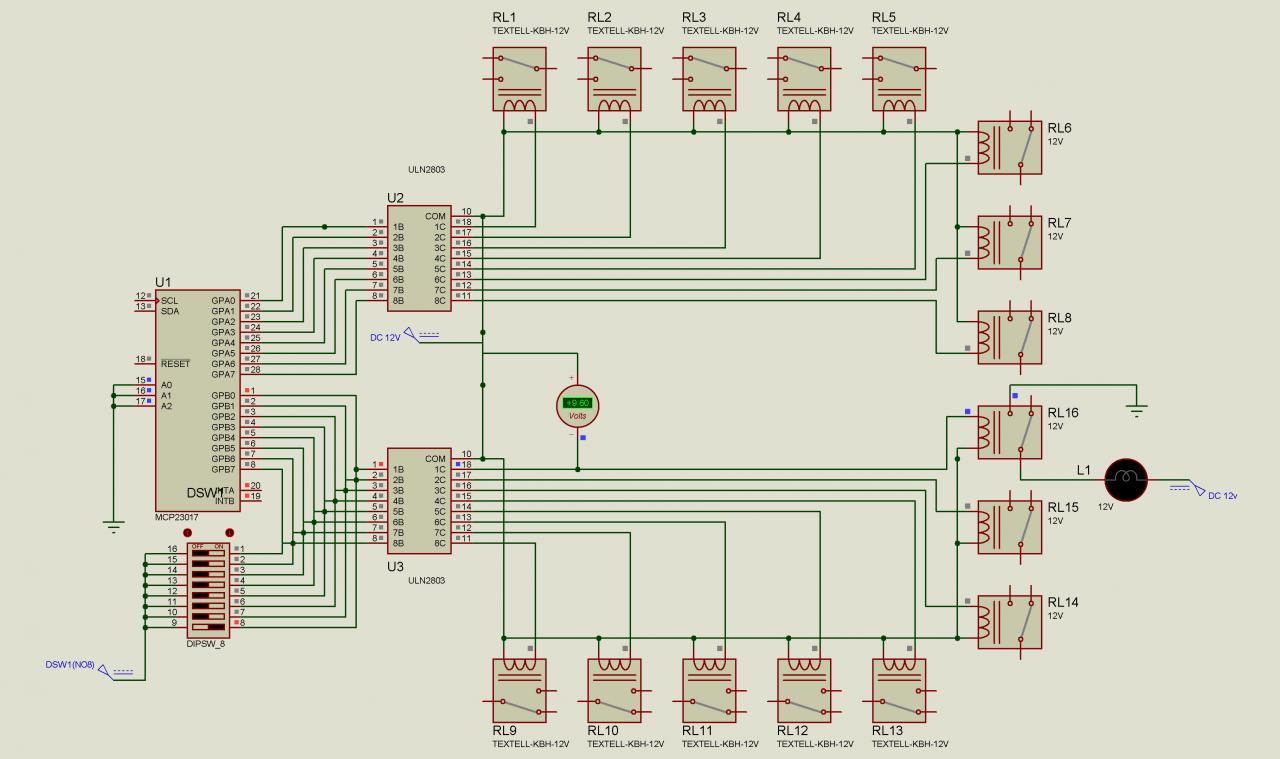Select the RL14 12V relay

click(1009, 623)
